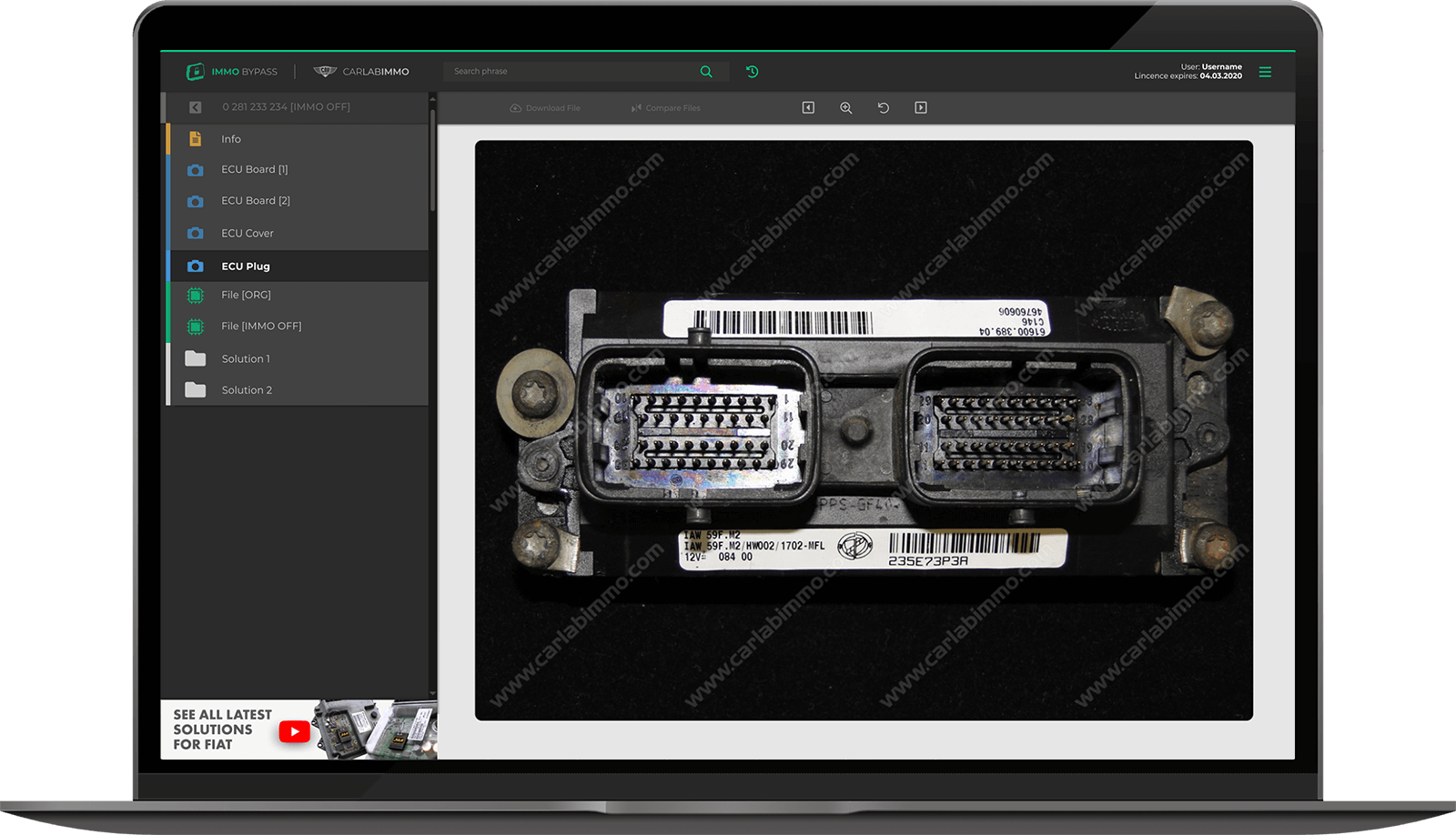Click camera icon beside ECU Plug
This screenshot has height=835, width=1456.
tap(195, 267)
